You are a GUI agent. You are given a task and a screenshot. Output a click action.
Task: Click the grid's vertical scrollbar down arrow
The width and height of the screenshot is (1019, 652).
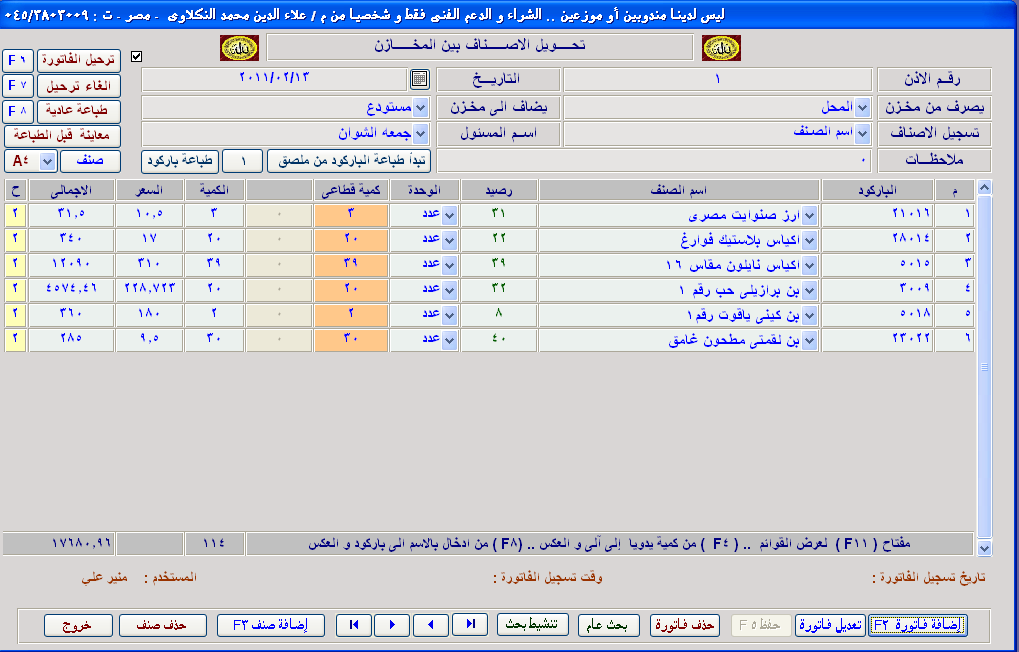[984, 547]
